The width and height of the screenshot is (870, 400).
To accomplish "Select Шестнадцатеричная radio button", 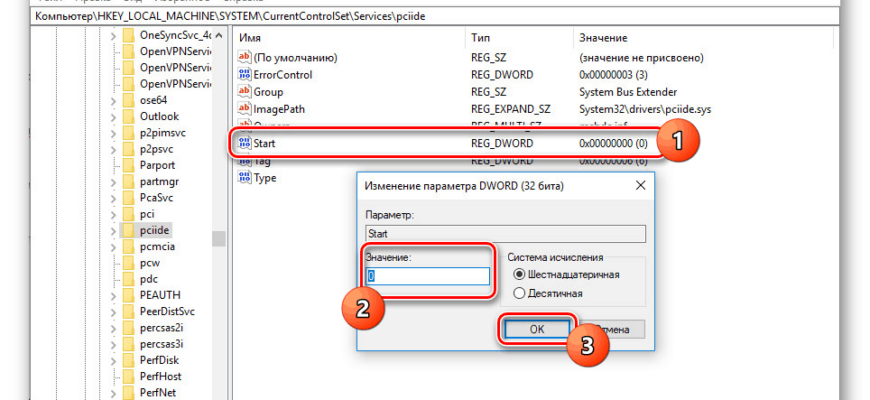I will [x=519, y=274].
